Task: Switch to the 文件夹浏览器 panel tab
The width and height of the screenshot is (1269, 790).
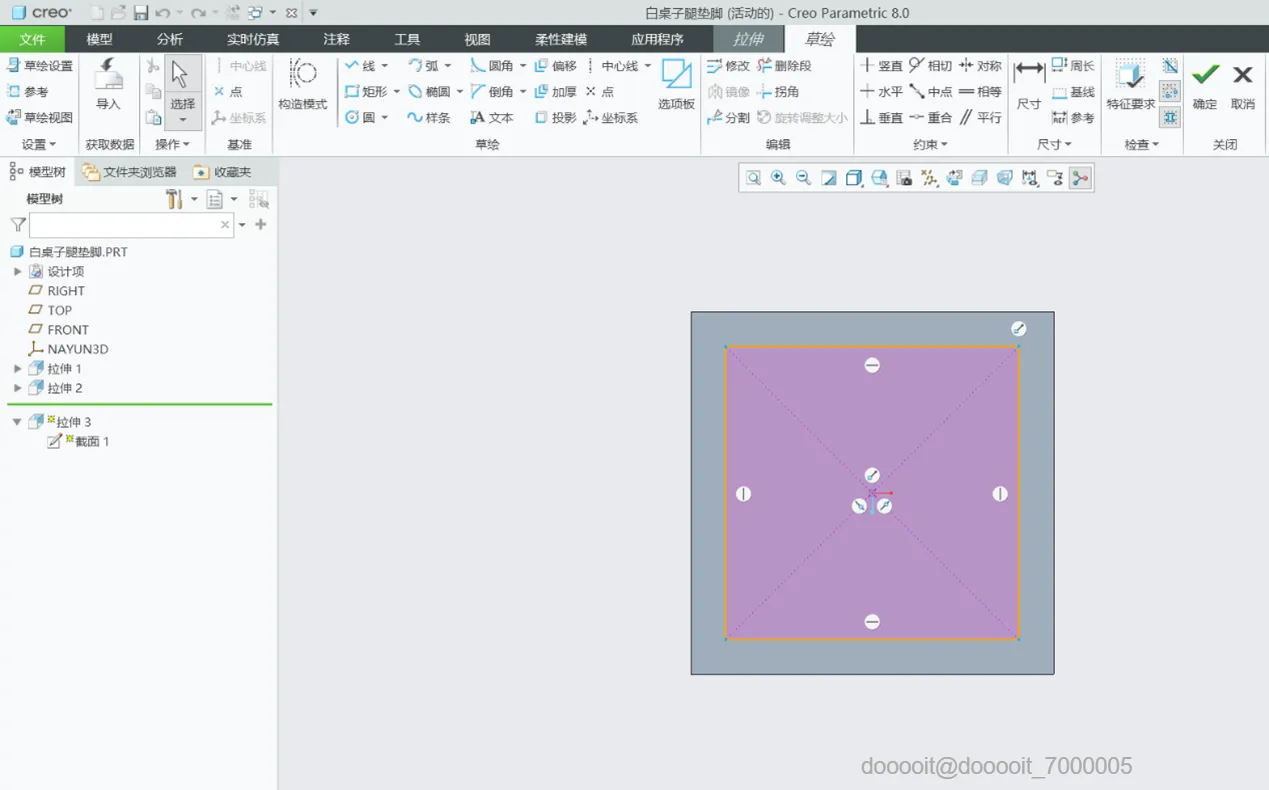Action: [130, 172]
